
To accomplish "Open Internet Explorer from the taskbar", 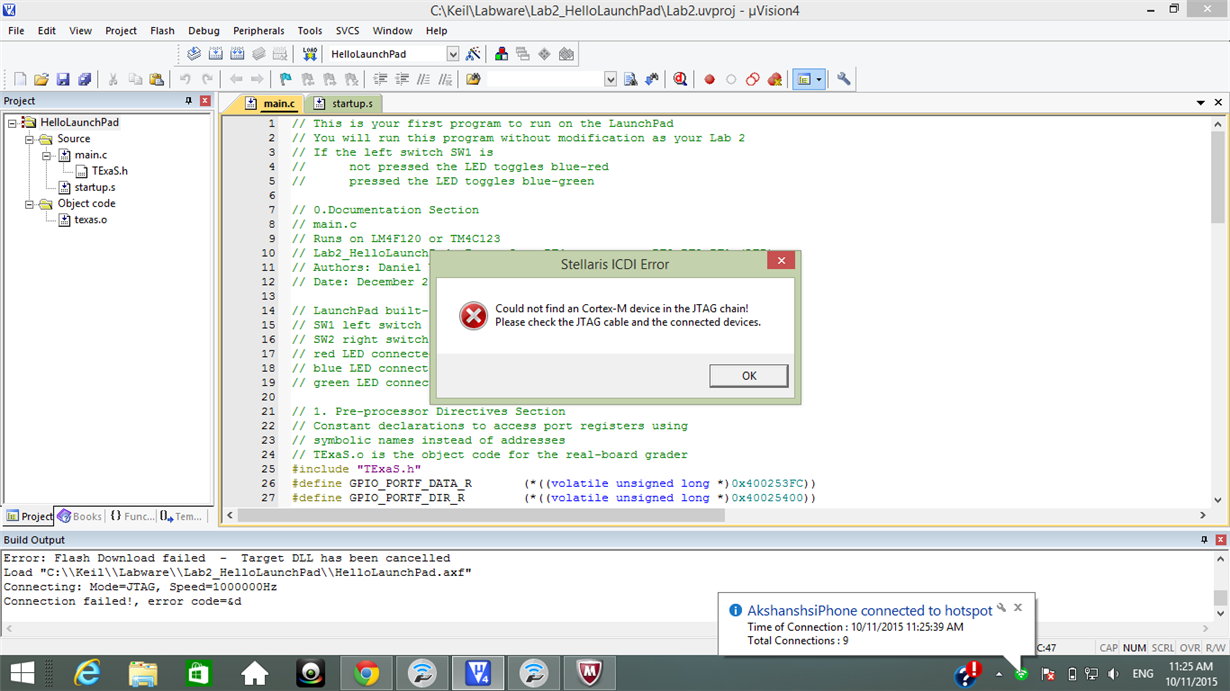I will [88, 673].
